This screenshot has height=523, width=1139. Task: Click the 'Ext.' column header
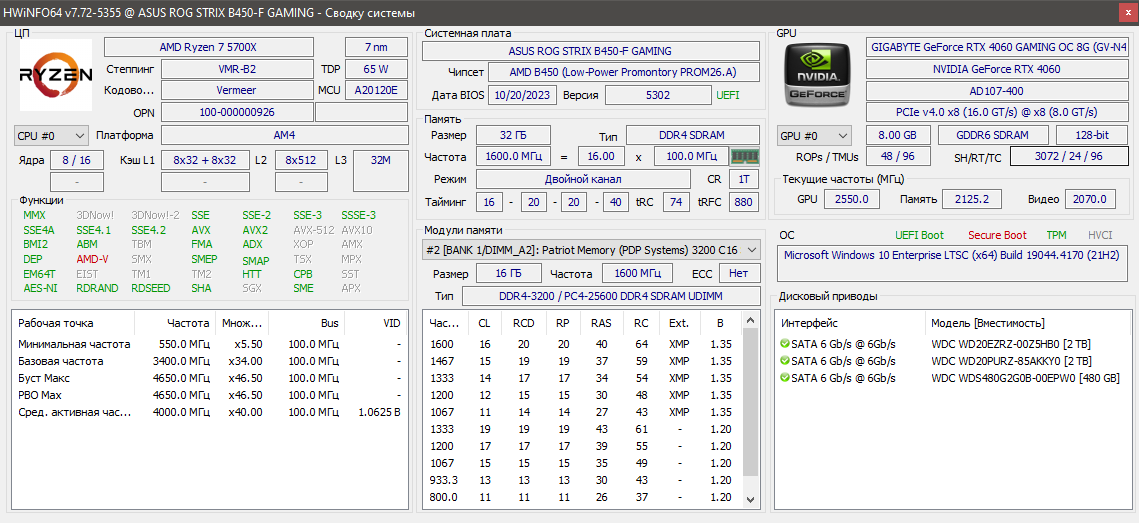[679, 323]
